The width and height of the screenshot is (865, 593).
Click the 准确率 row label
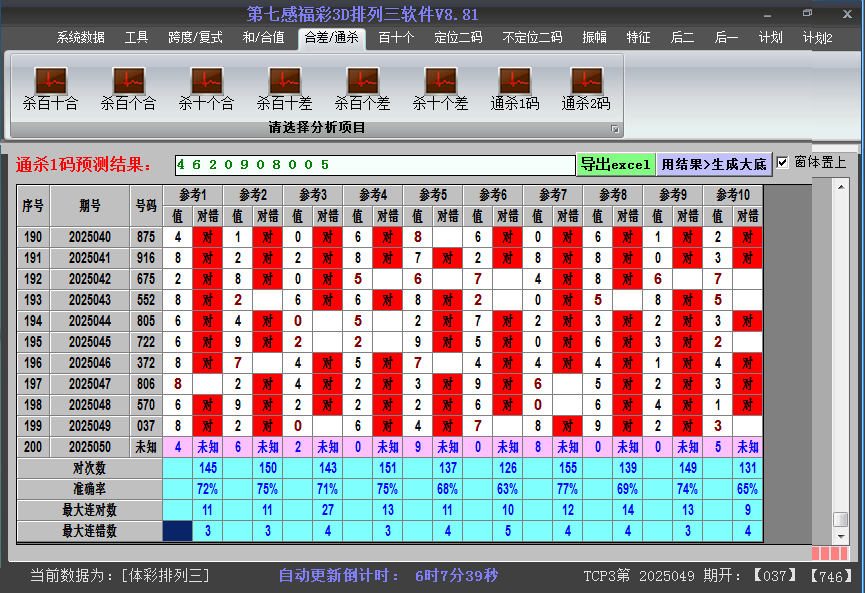pos(89,489)
